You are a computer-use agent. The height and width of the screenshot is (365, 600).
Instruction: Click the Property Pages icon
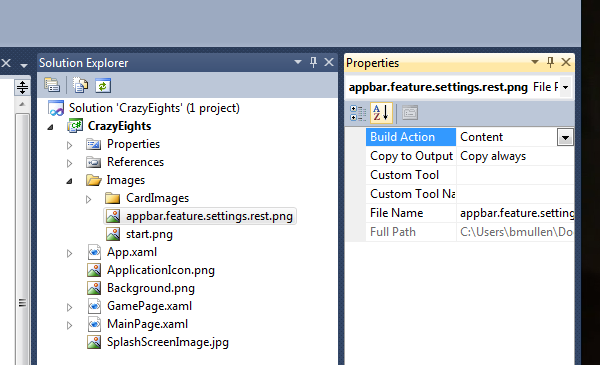tap(409, 113)
